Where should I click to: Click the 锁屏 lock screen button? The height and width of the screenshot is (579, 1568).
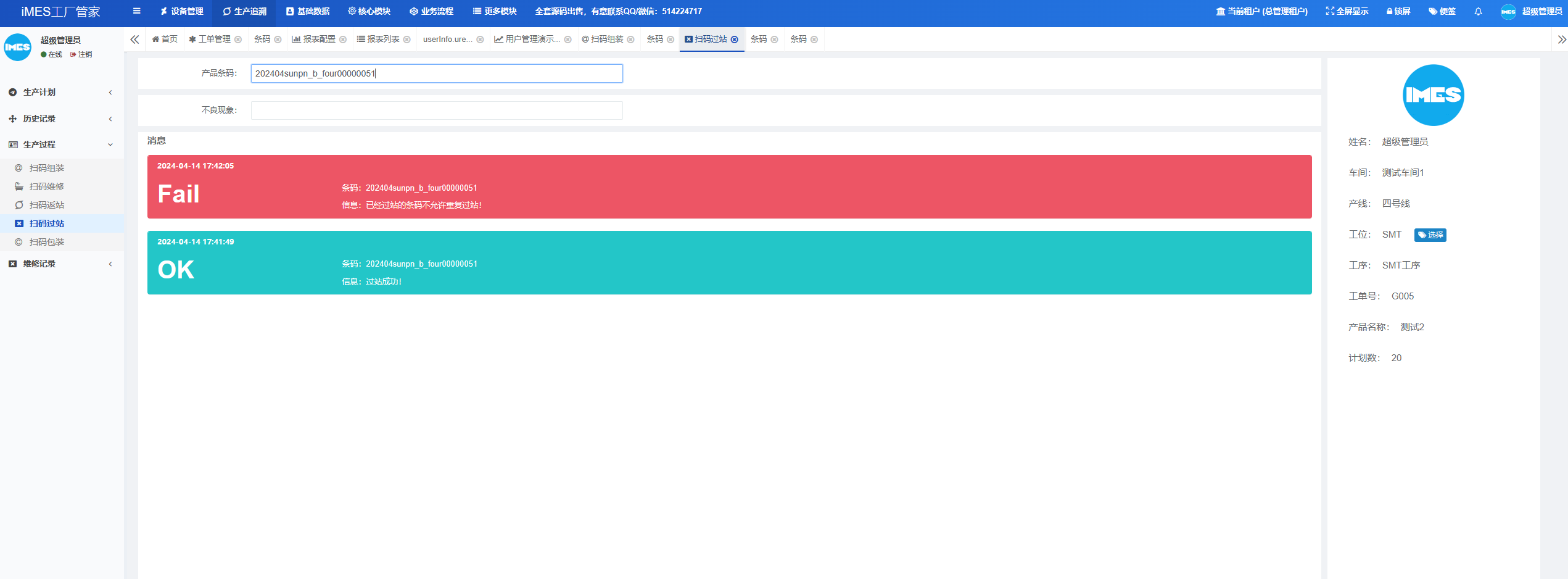(x=1398, y=11)
